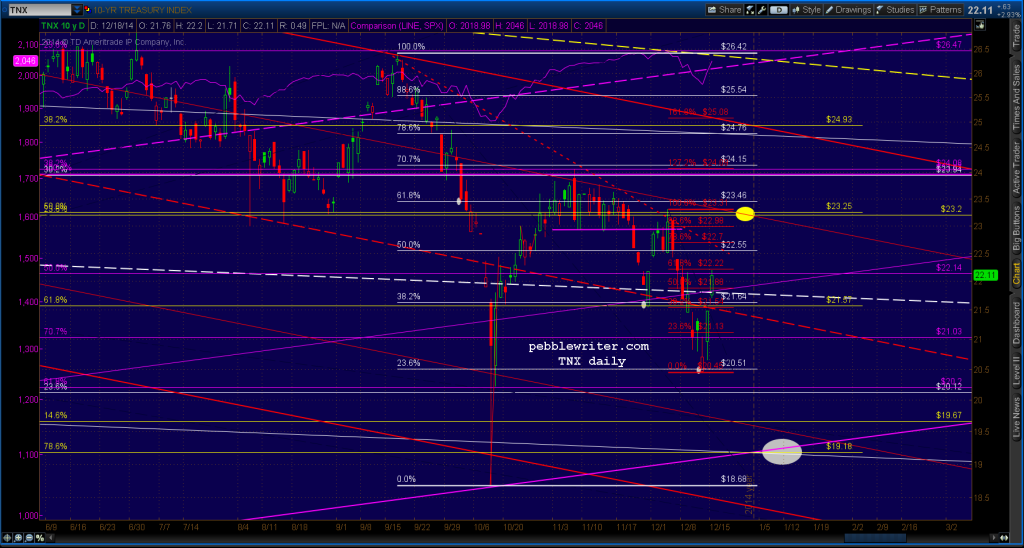The image size is (1024, 548).
Task: Click the L: 21.71 low value
Action: [x=222, y=25]
